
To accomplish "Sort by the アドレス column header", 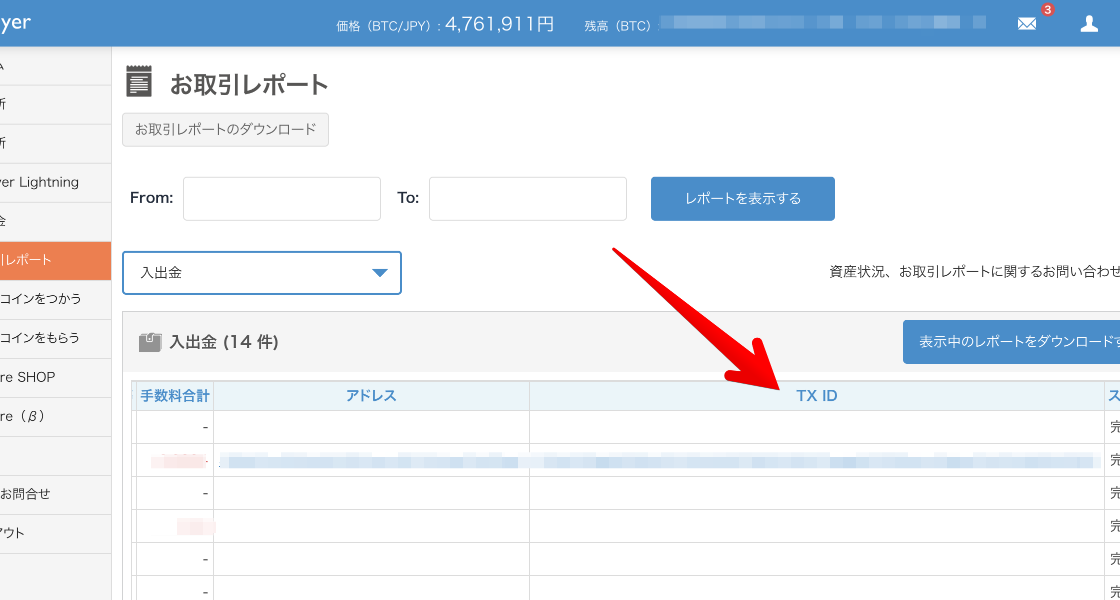I will pyautogui.click(x=371, y=396).
